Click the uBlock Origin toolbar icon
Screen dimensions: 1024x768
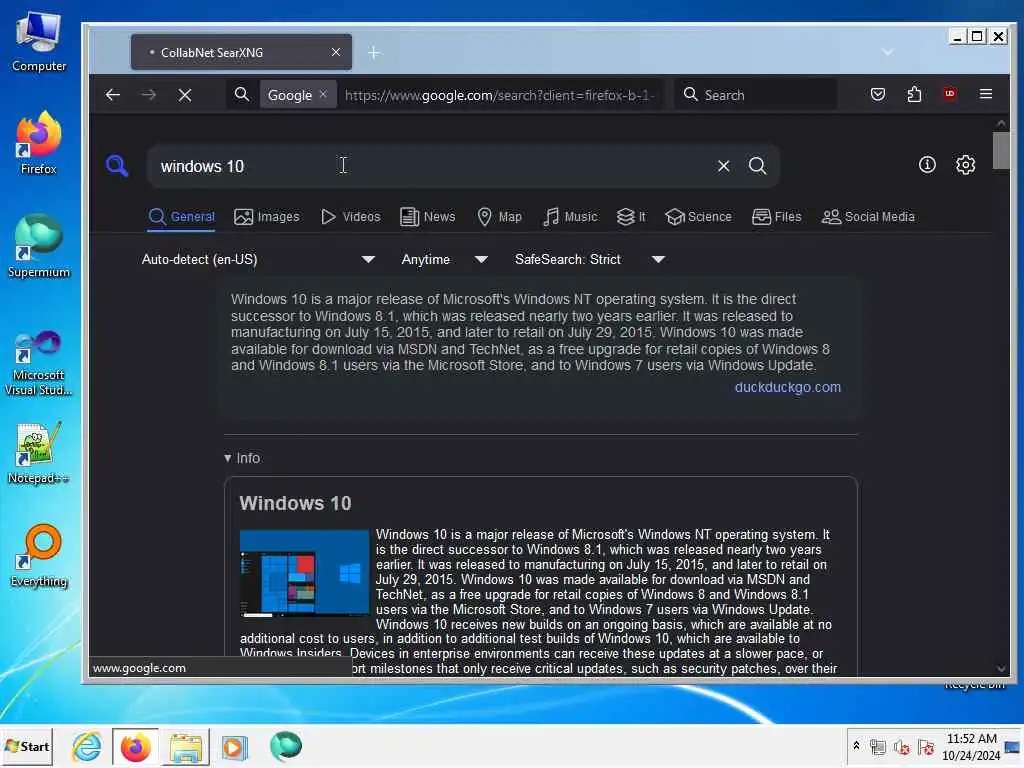[x=950, y=94]
